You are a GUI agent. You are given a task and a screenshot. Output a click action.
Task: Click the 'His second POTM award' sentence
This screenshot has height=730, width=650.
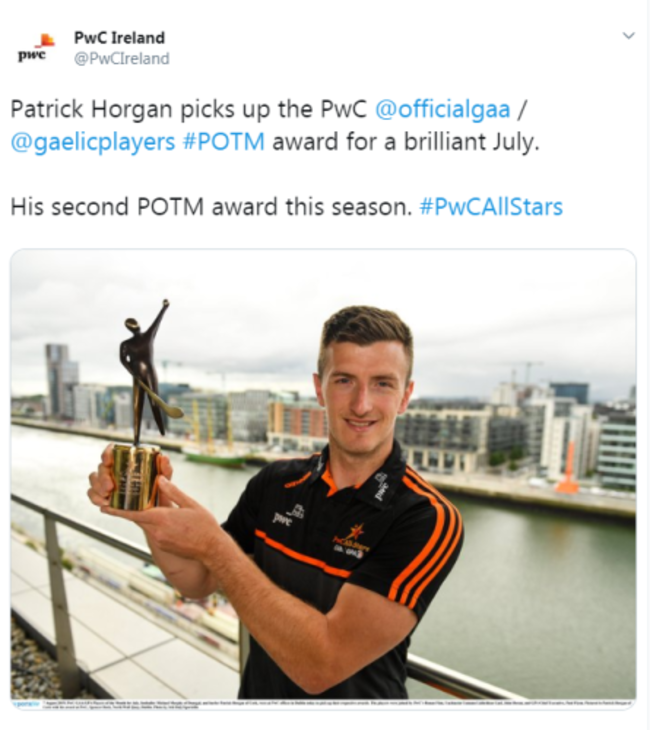click(211, 207)
